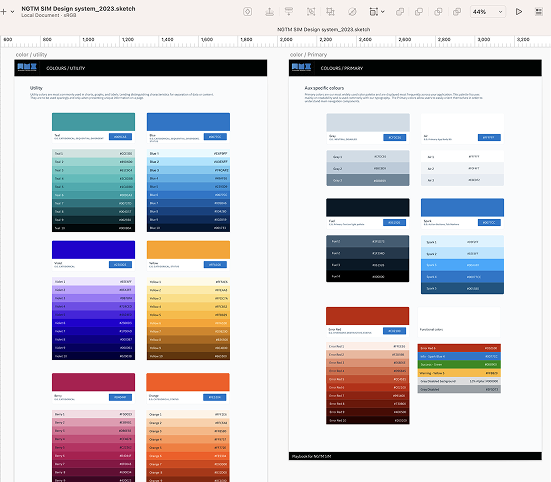Click the 'Functional colors' label

click(431, 330)
